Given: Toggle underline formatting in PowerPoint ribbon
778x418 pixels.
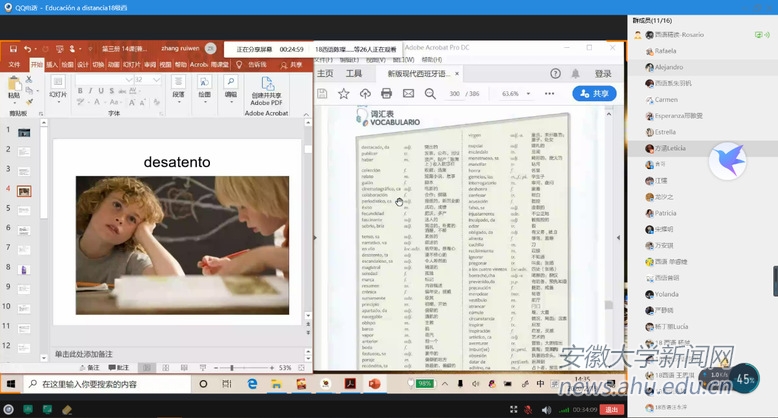Looking at the screenshot, I should (101, 91).
